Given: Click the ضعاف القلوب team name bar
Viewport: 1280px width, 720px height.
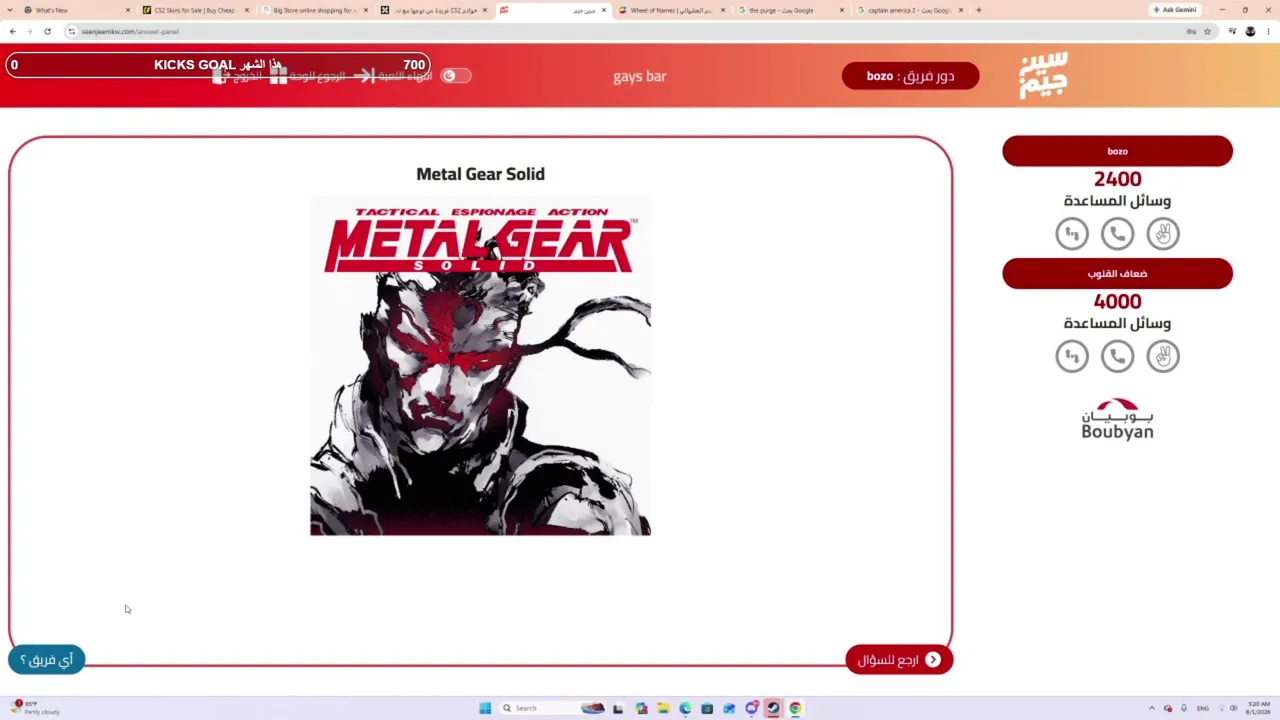Looking at the screenshot, I should pyautogui.click(x=1117, y=273).
